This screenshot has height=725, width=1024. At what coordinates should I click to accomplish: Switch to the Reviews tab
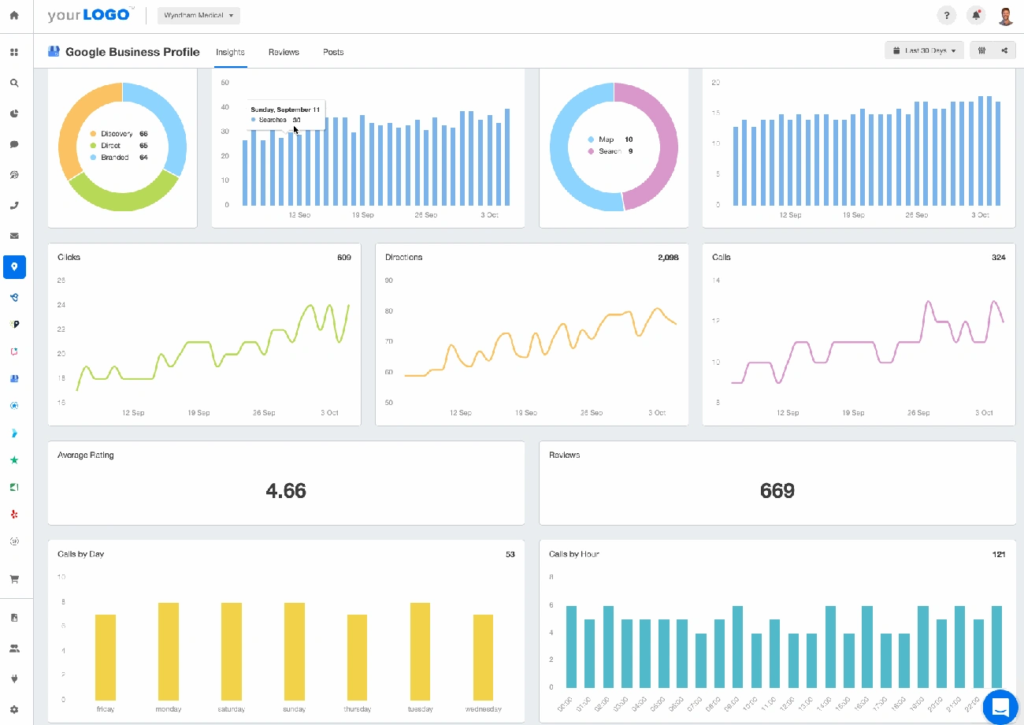pos(283,52)
